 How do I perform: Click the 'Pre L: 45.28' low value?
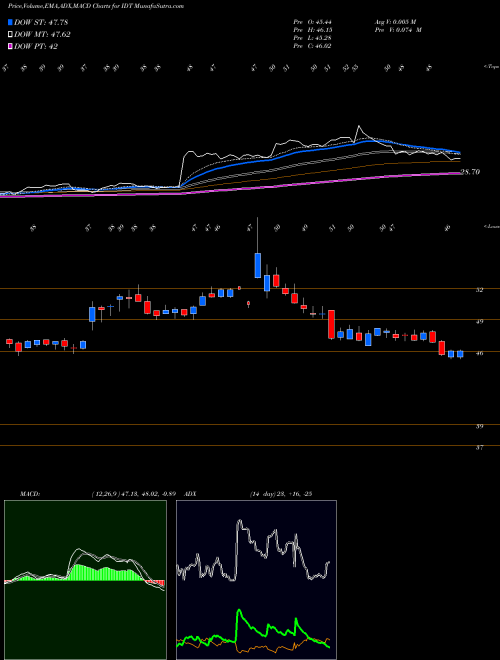(312, 38)
